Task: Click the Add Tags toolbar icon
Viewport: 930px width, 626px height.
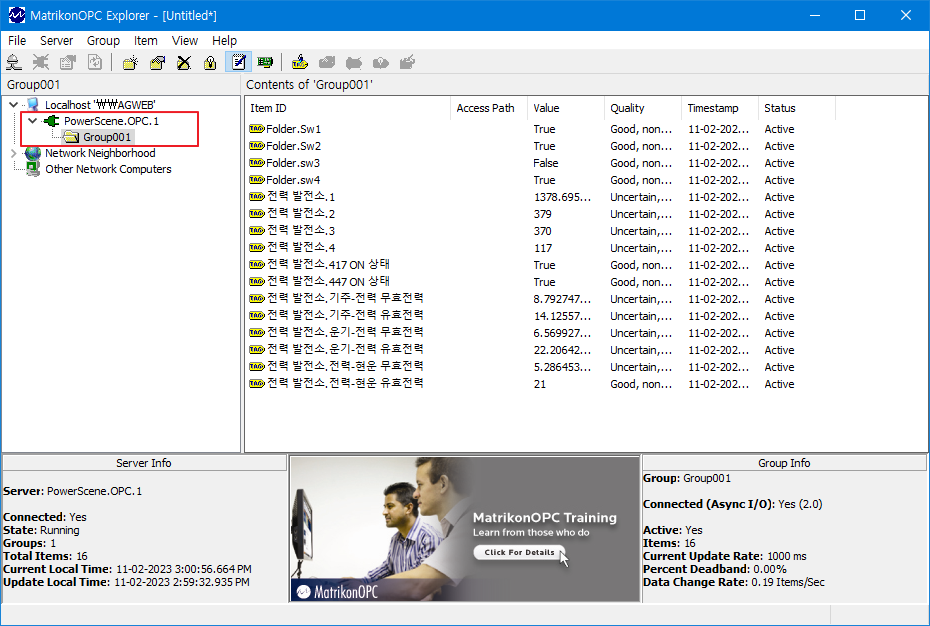Action: [300, 63]
